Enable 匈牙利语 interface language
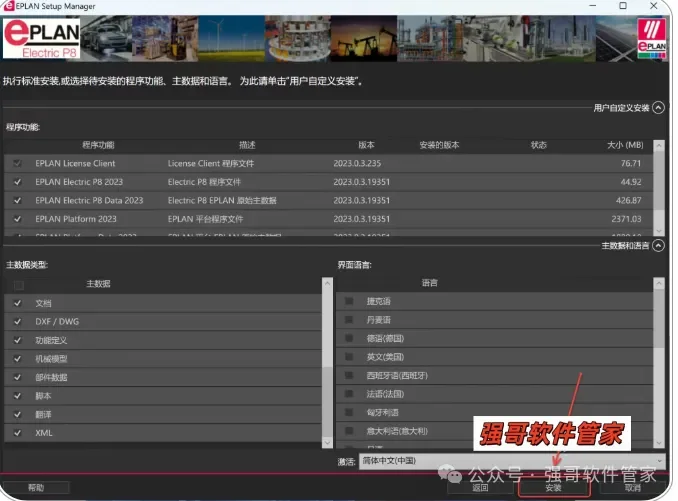This screenshot has width=678, height=501. coord(349,412)
